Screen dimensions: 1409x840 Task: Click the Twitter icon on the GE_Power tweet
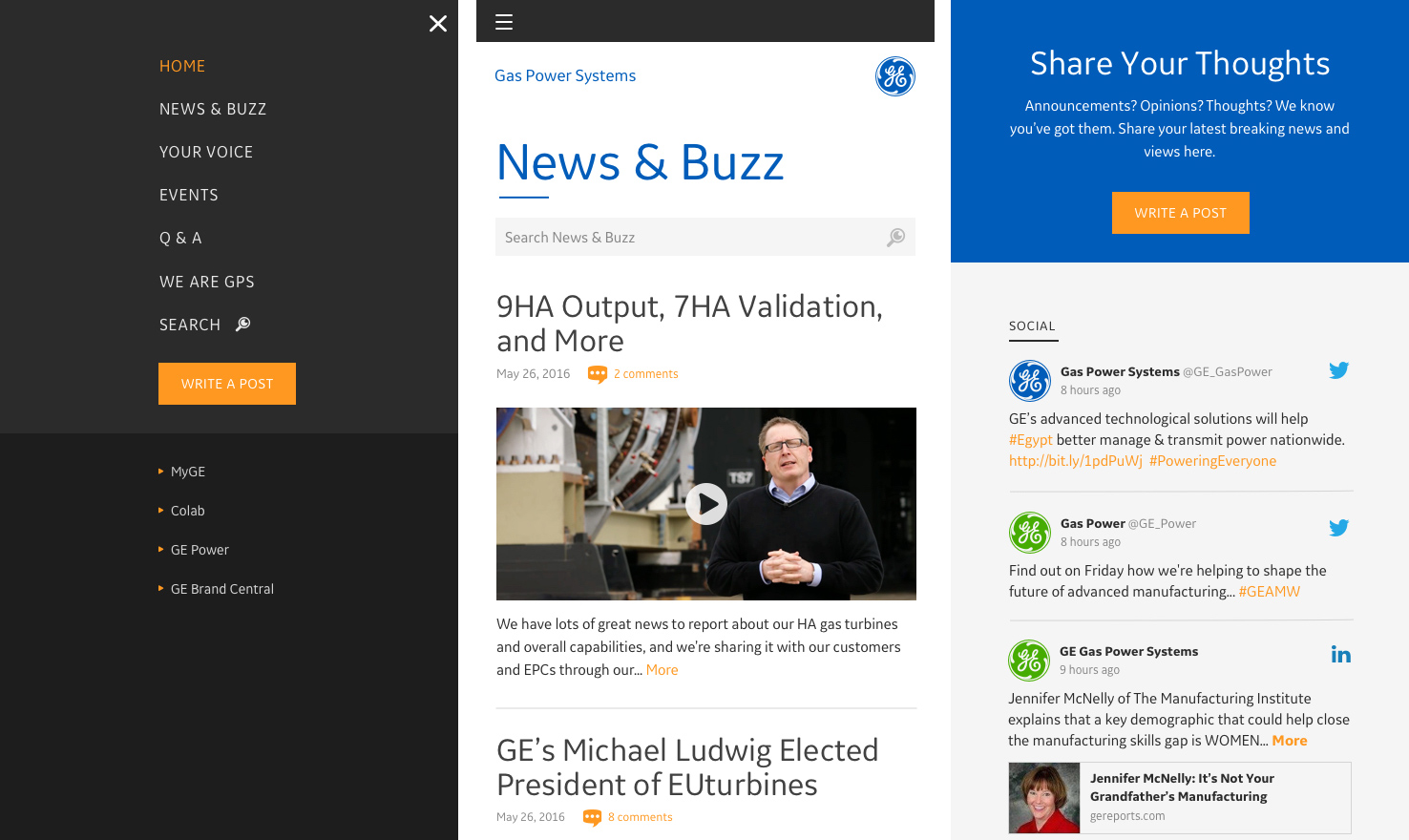point(1339,528)
